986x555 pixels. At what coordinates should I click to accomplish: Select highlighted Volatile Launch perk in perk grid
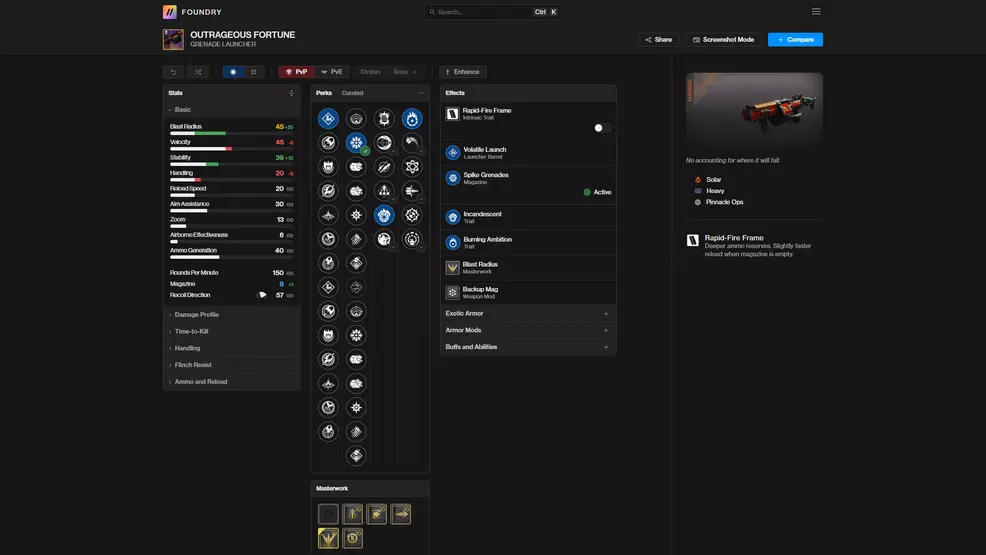tap(328, 119)
